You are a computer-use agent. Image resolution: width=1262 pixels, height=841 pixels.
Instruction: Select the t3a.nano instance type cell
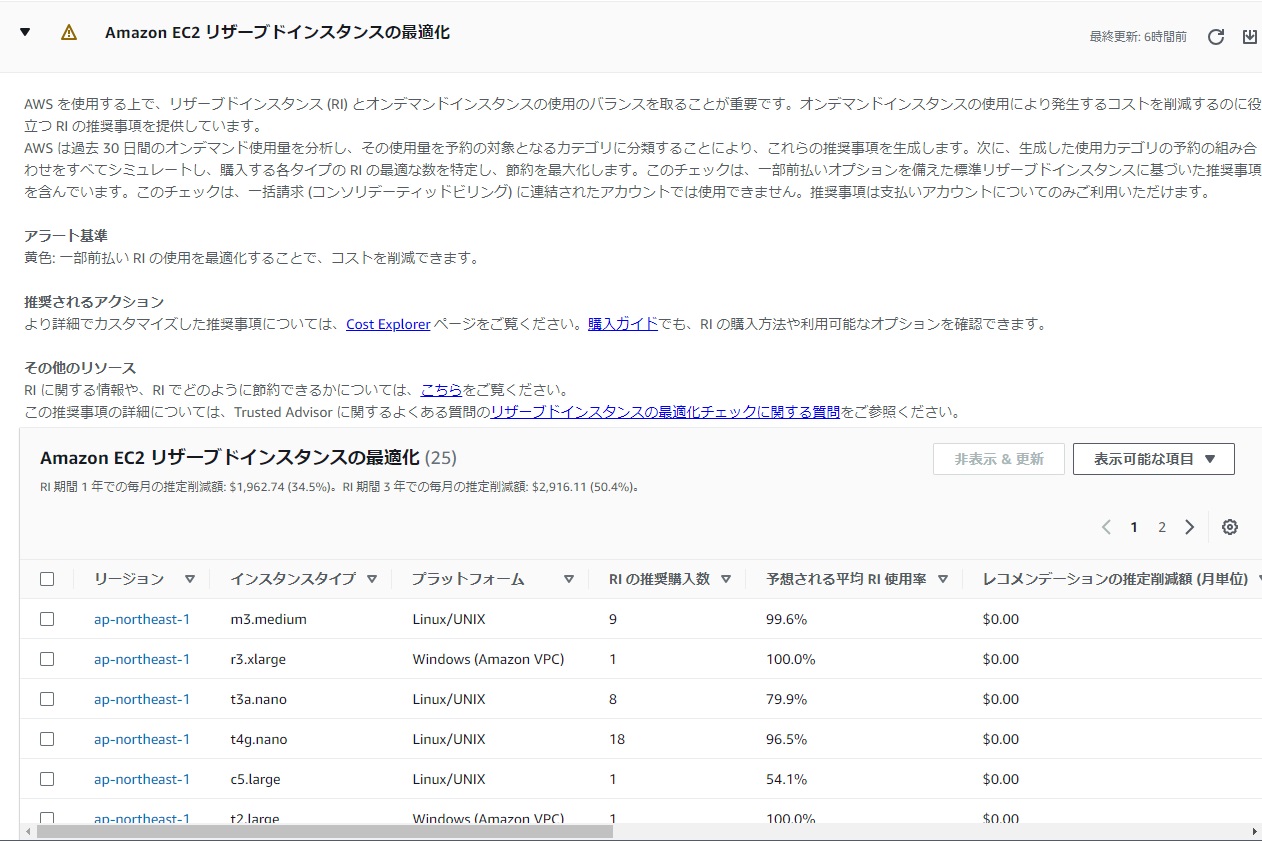coord(258,699)
